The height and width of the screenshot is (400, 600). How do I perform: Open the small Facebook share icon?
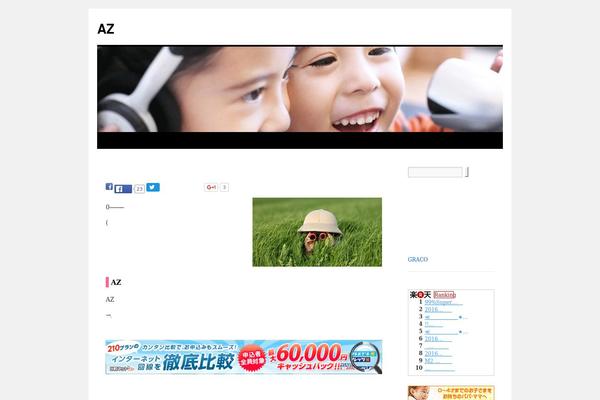pyautogui.click(x=109, y=186)
